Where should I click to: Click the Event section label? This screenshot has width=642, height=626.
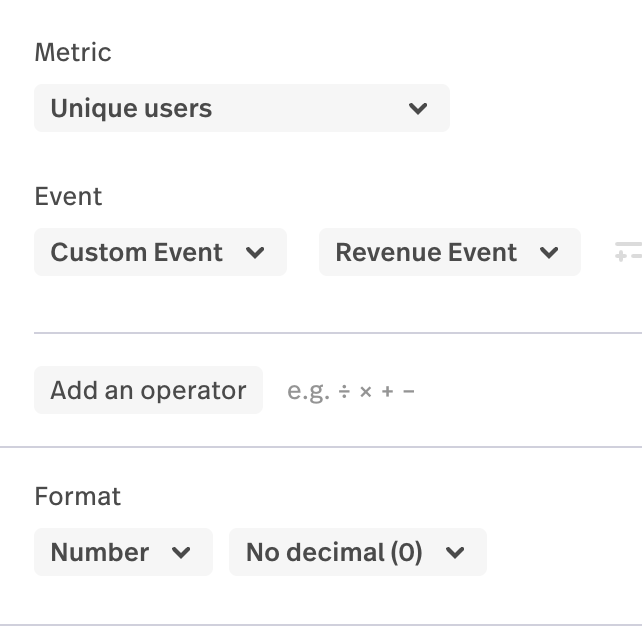(68, 196)
